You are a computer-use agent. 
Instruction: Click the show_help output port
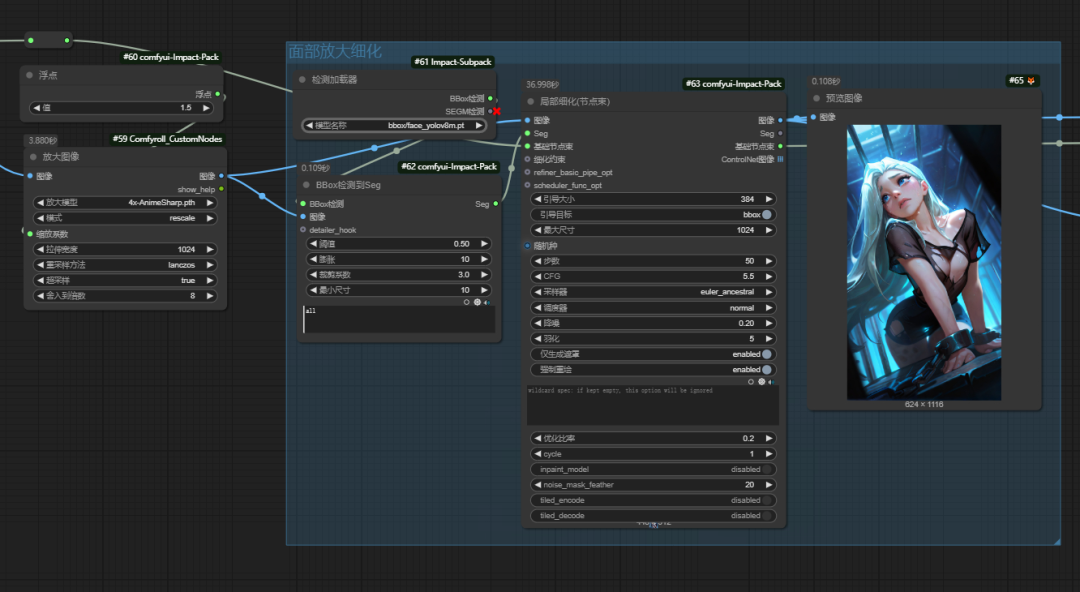(x=222, y=190)
